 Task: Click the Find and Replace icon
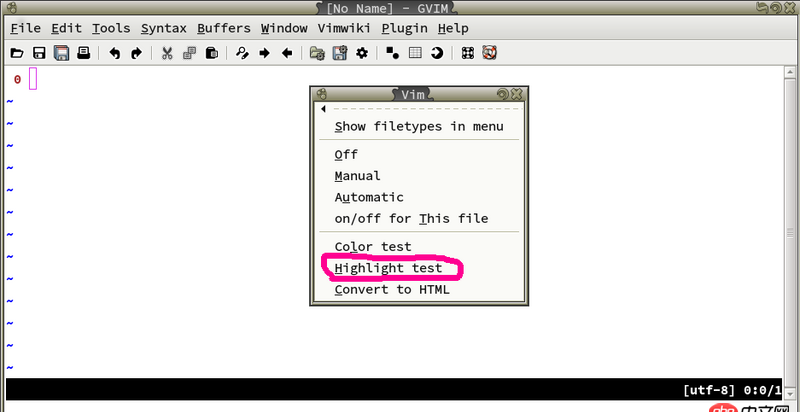(x=242, y=53)
